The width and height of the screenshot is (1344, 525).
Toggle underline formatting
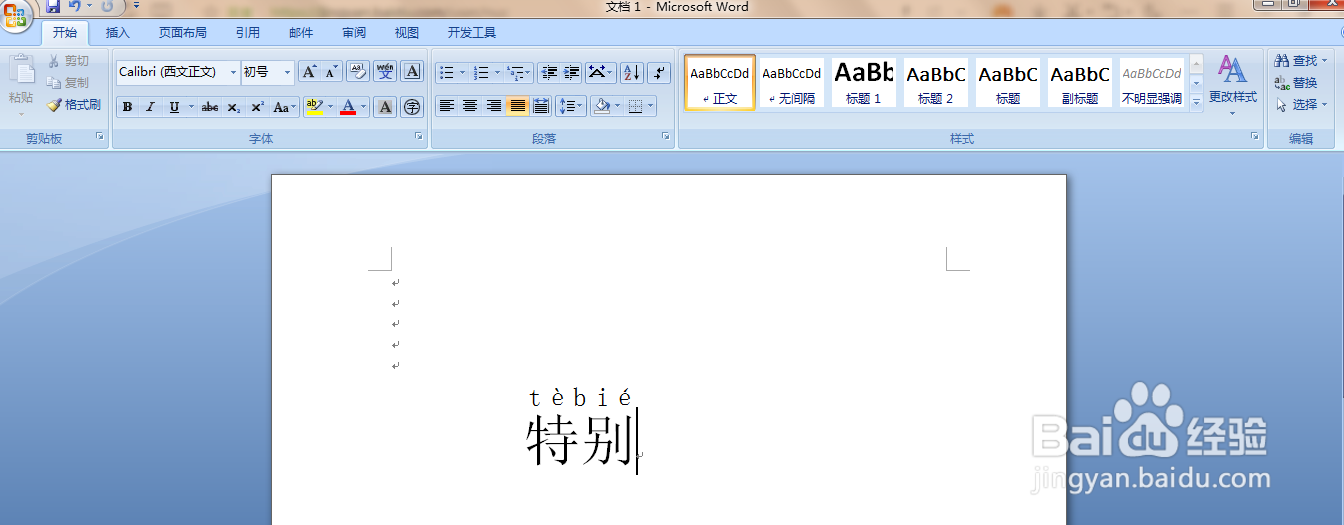[174, 107]
